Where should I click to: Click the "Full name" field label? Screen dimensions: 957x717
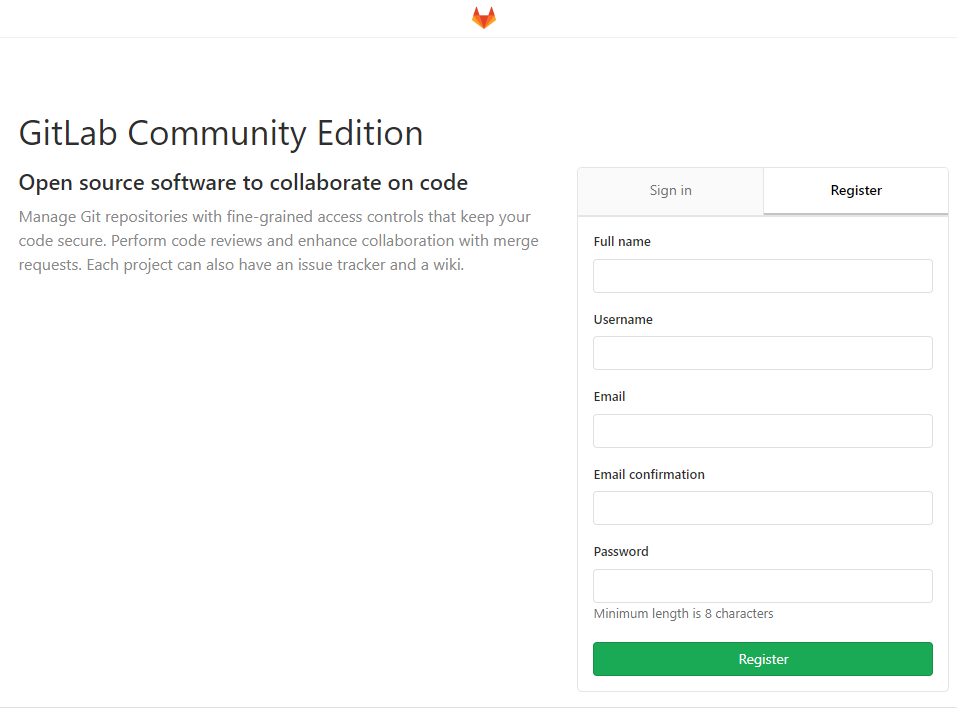tap(622, 242)
